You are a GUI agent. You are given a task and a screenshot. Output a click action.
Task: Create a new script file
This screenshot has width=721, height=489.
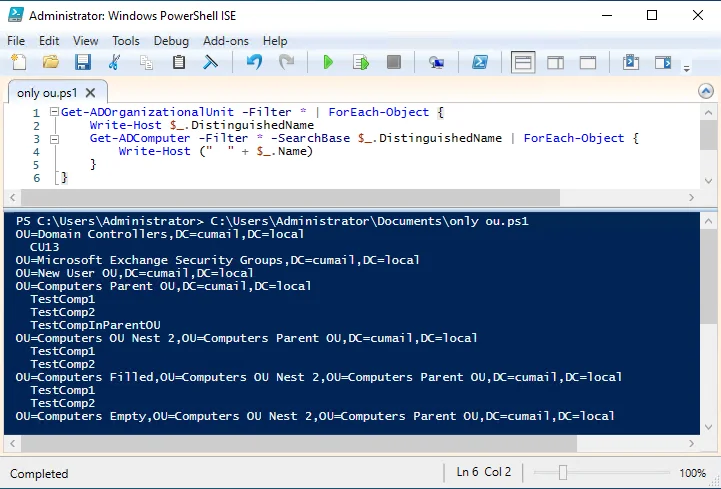(19, 62)
